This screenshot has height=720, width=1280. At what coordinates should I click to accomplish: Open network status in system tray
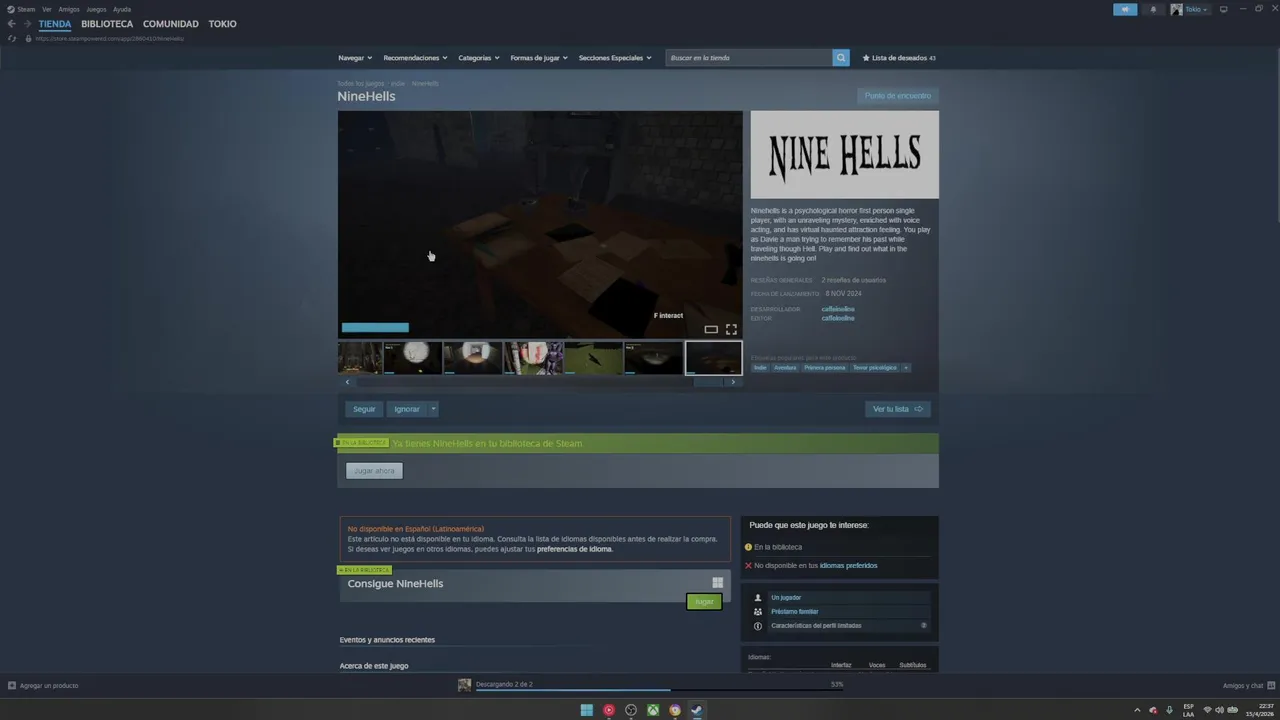pyautogui.click(x=1207, y=710)
